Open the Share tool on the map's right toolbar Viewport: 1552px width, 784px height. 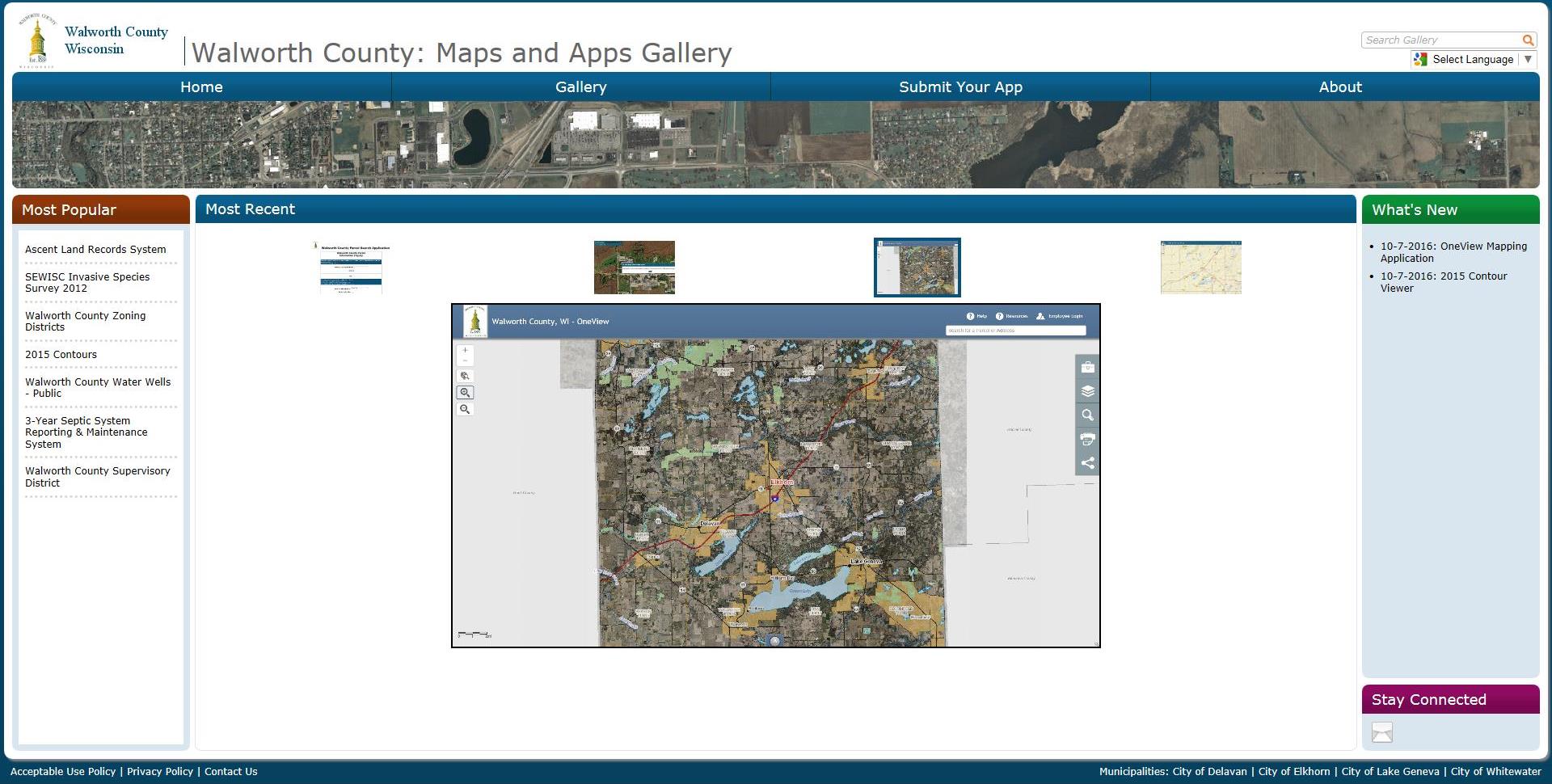1087,463
